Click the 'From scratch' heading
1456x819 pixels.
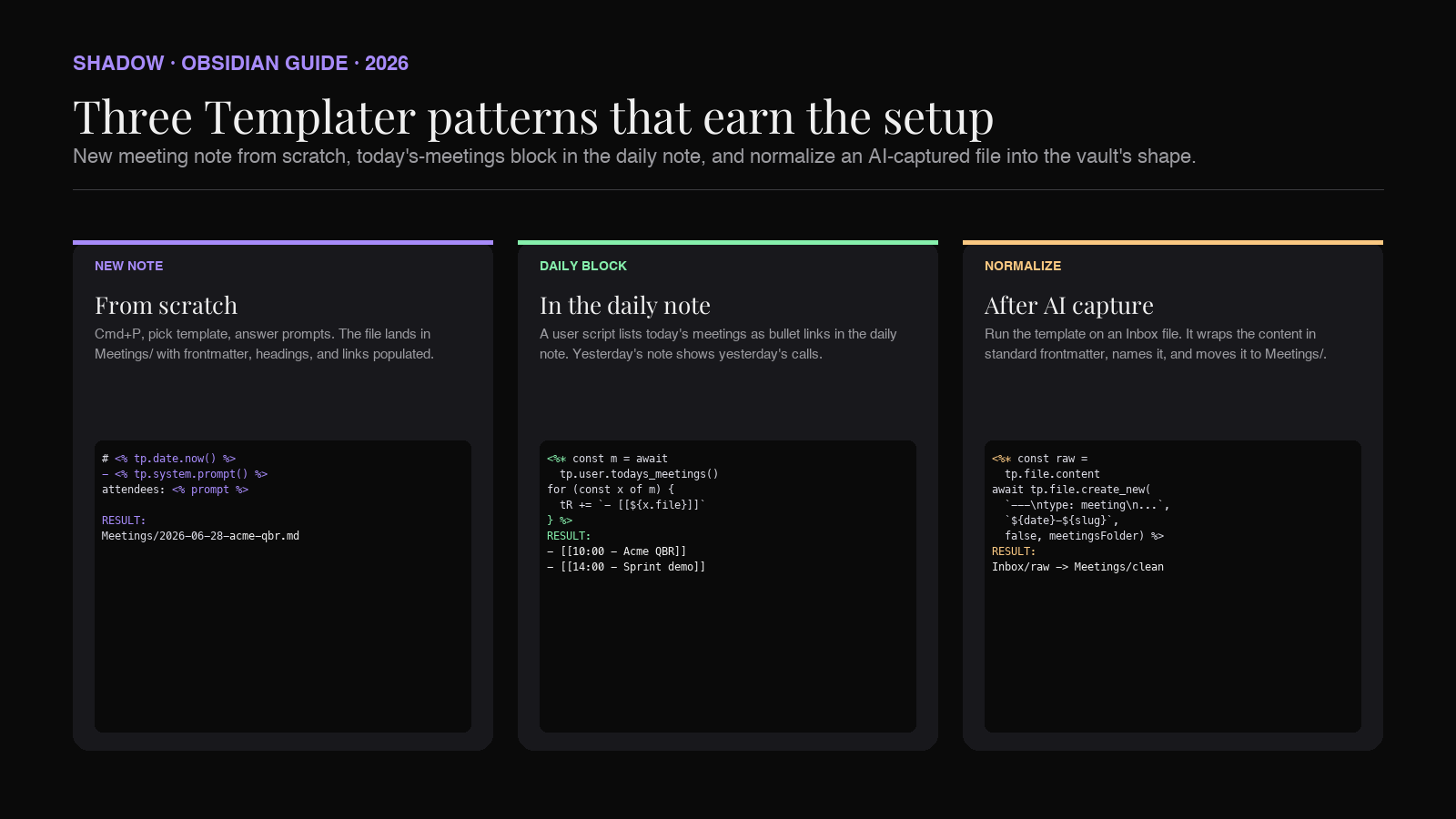[166, 305]
